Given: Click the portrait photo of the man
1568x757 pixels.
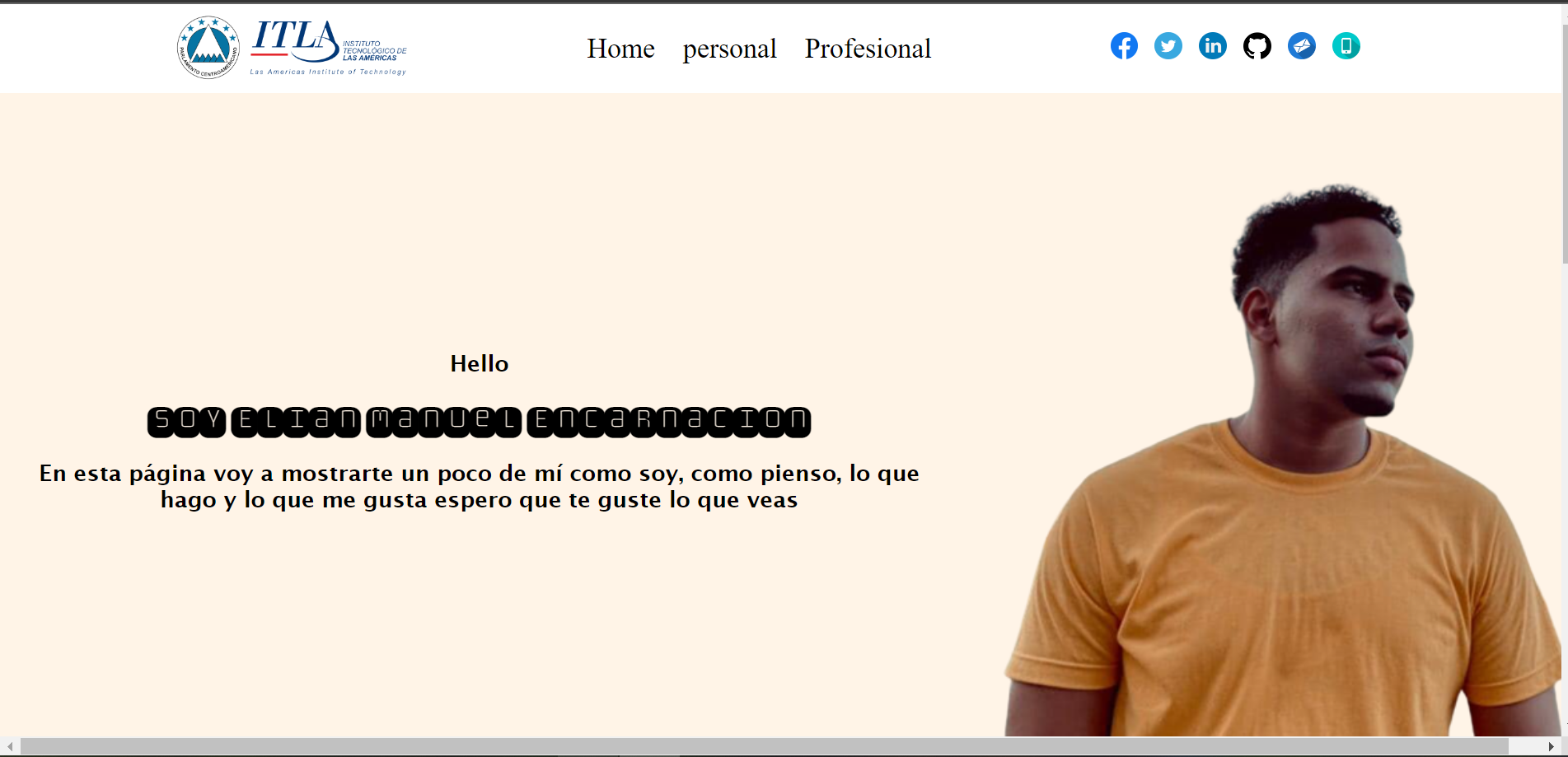Looking at the screenshot, I should coord(1281,460).
